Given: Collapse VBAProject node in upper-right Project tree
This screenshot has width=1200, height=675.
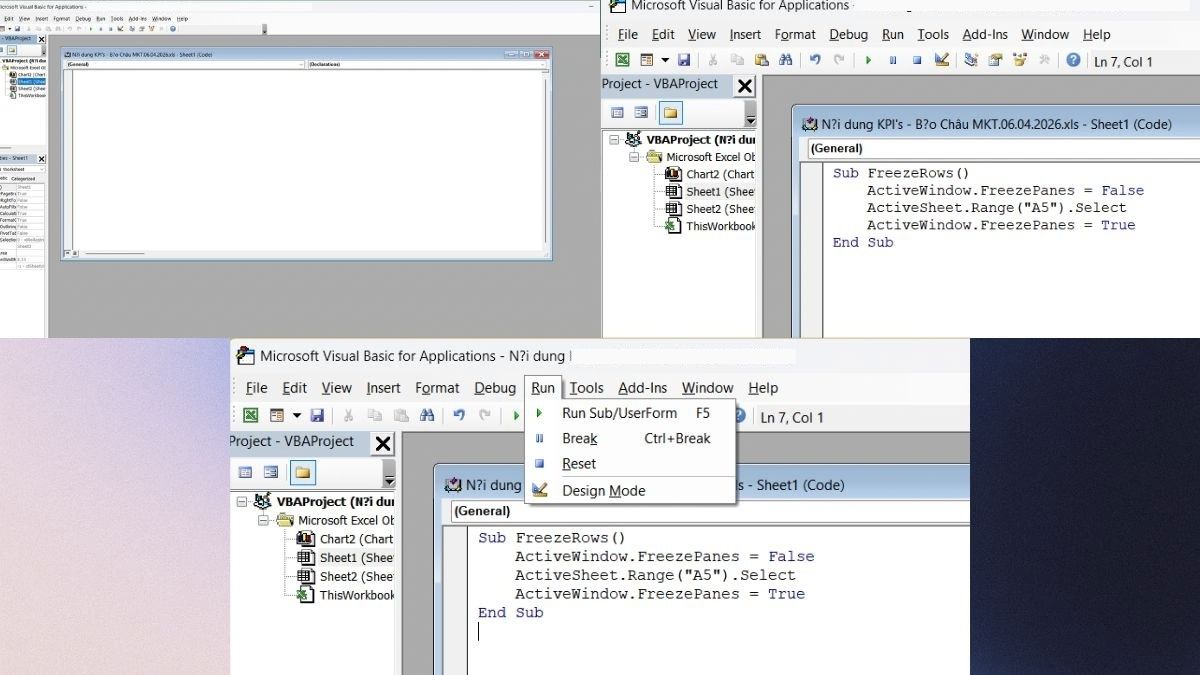Looking at the screenshot, I should [x=613, y=140].
